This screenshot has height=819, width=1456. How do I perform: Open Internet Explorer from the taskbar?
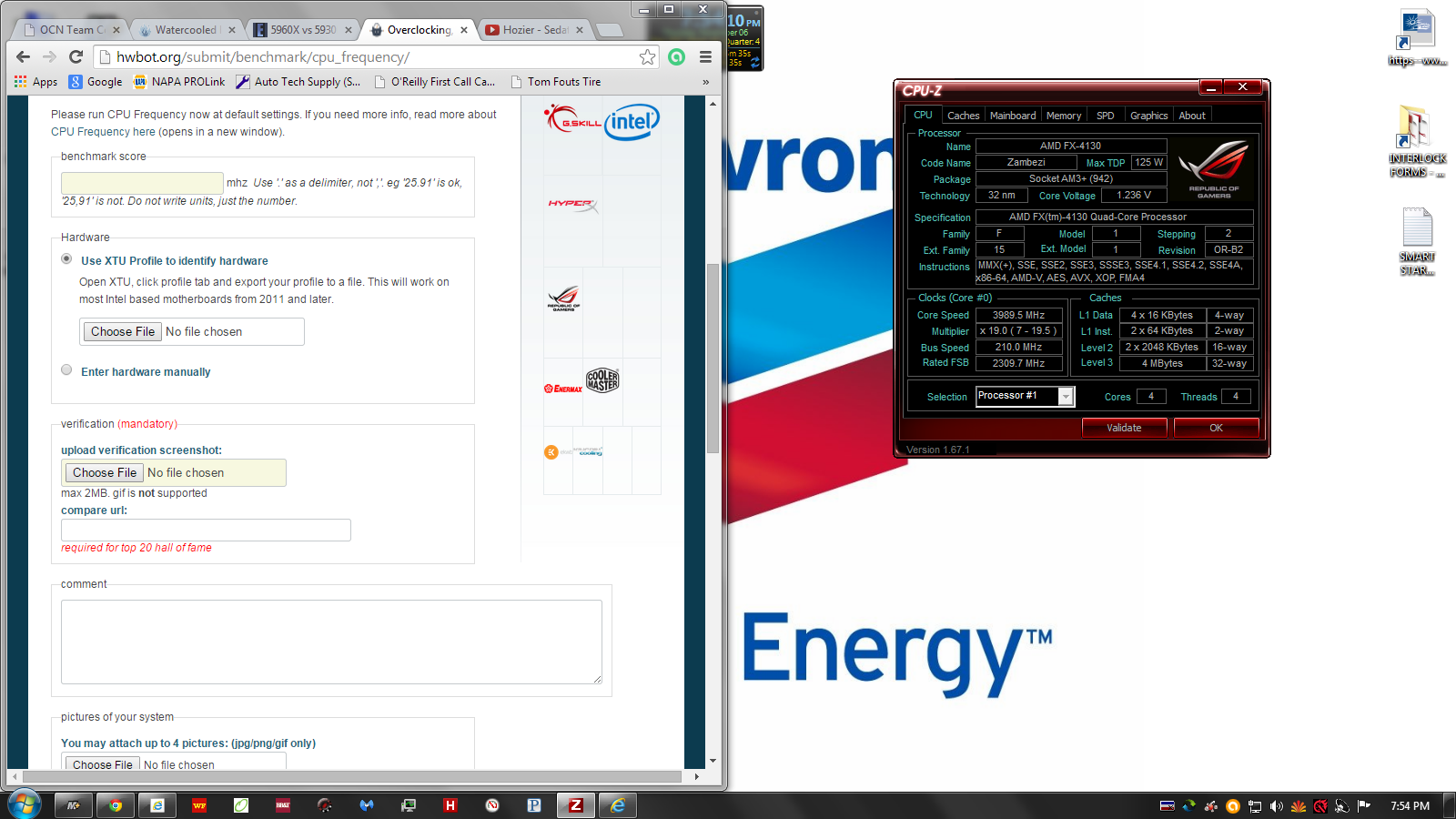[x=618, y=805]
